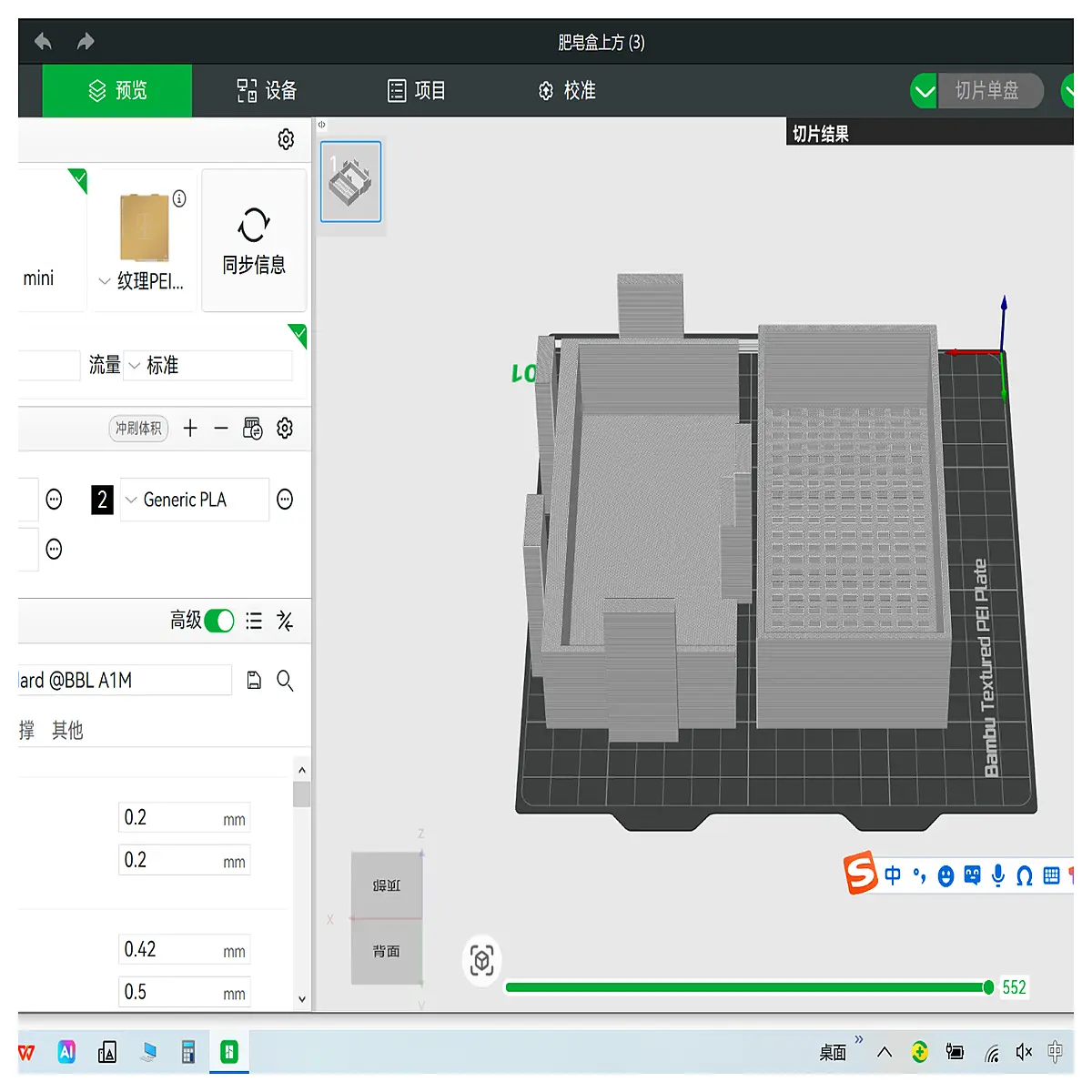Viewport: 1092px width, 1092px height.
Task: Click the edit icon right of Generic PLA
Action: click(285, 499)
